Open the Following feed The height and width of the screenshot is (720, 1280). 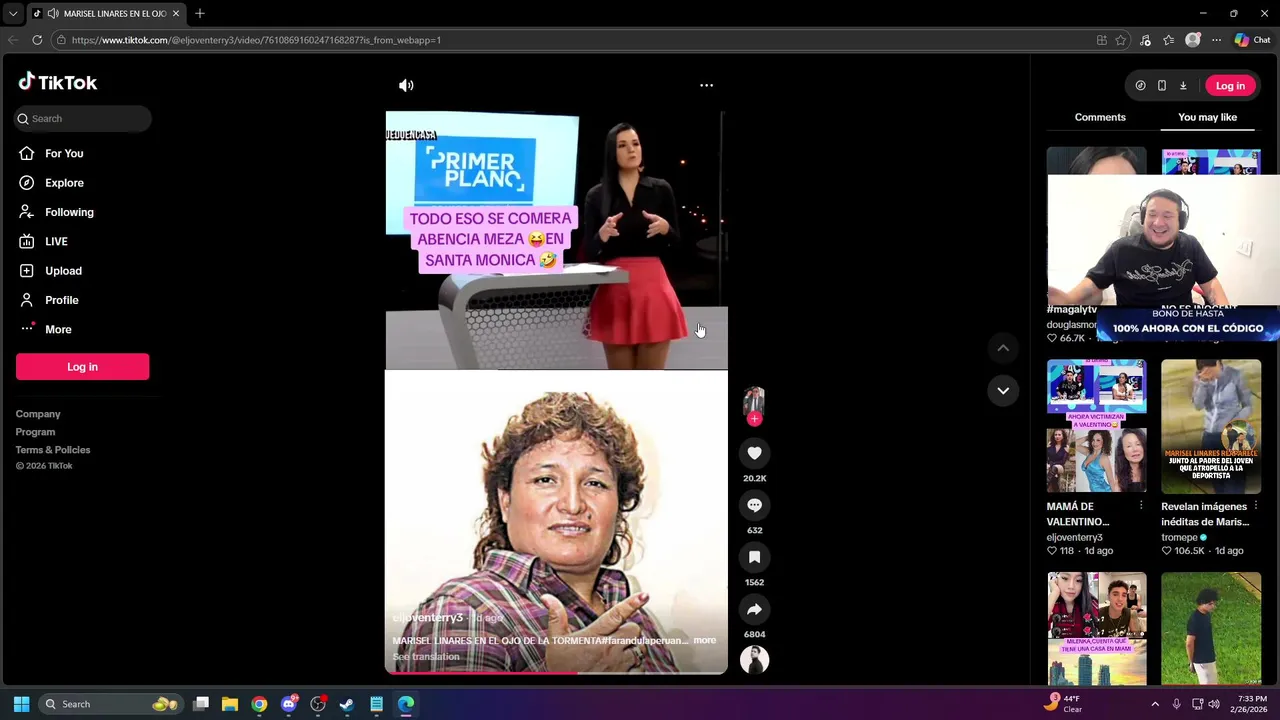[x=69, y=212]
